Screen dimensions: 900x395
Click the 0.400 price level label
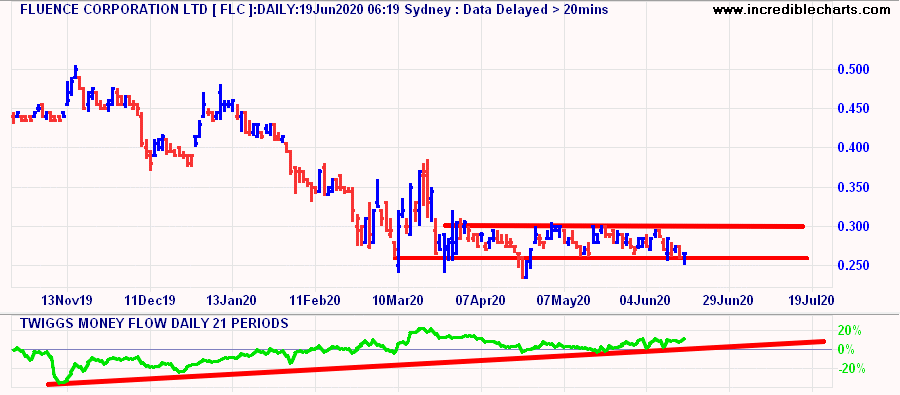coord(854,148)
